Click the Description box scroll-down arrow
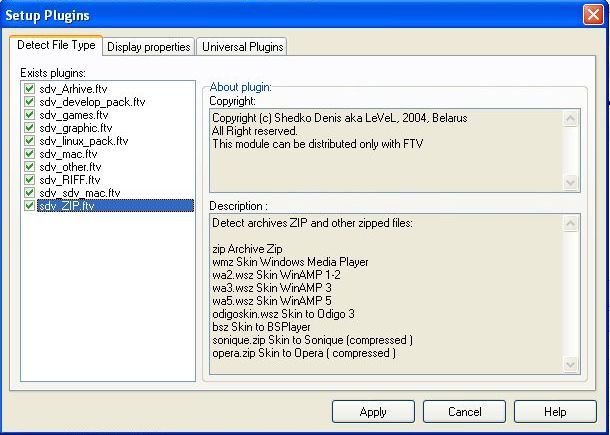Screen dimensions: 610x435 point(571,365)
